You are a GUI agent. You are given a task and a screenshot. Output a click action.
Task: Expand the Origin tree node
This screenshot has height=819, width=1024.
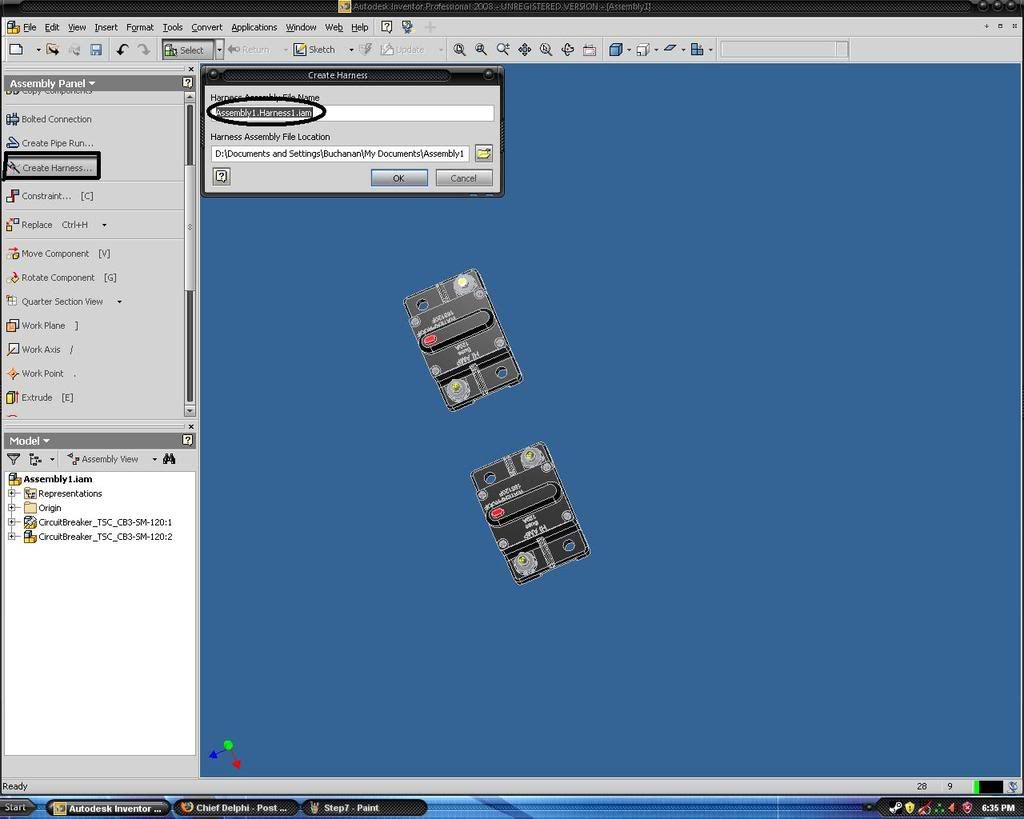(x=11, y=507)
